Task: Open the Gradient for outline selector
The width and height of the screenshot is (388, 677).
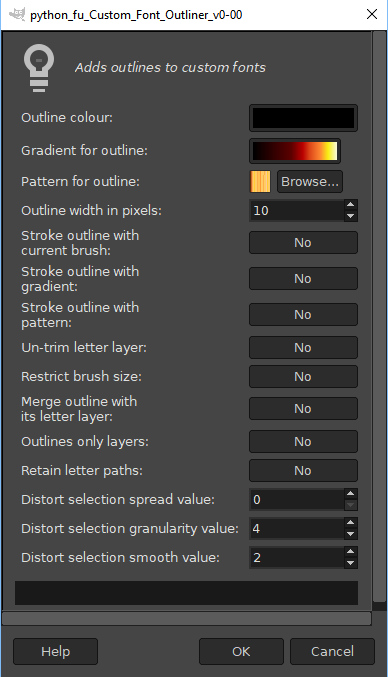Action: (x=295, y=151)
